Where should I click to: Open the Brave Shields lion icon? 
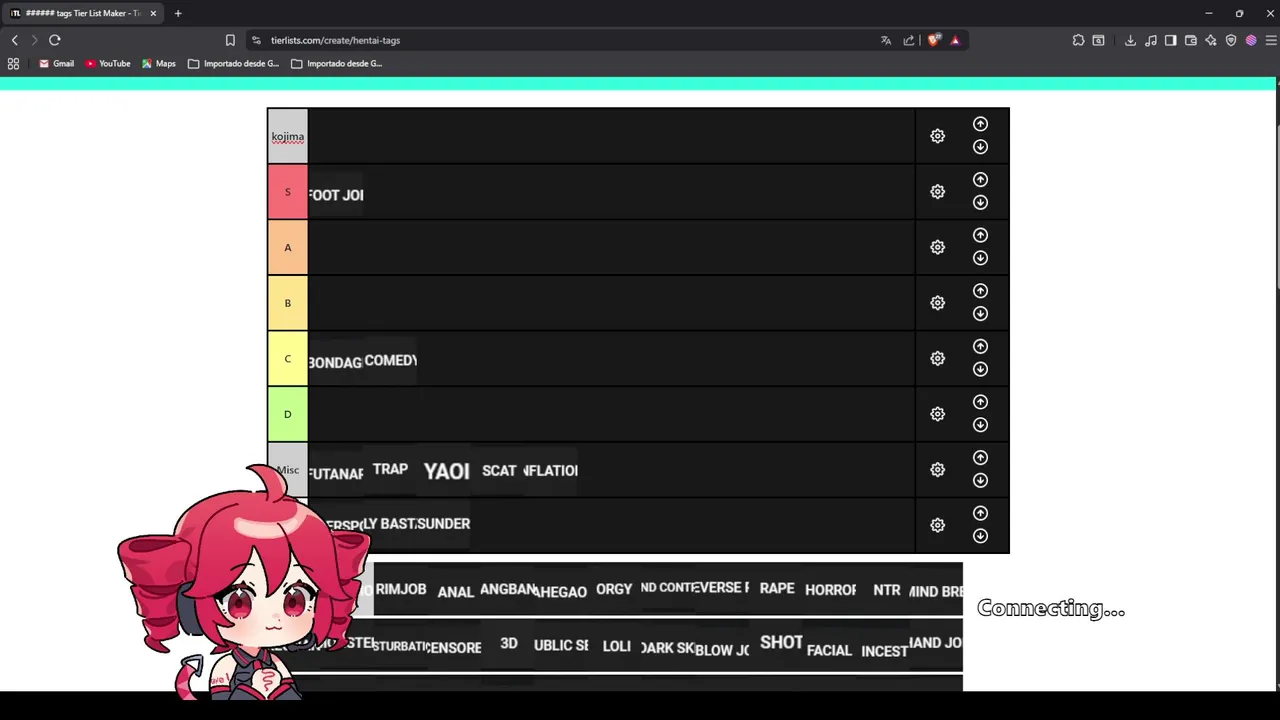tap(934, 40)
